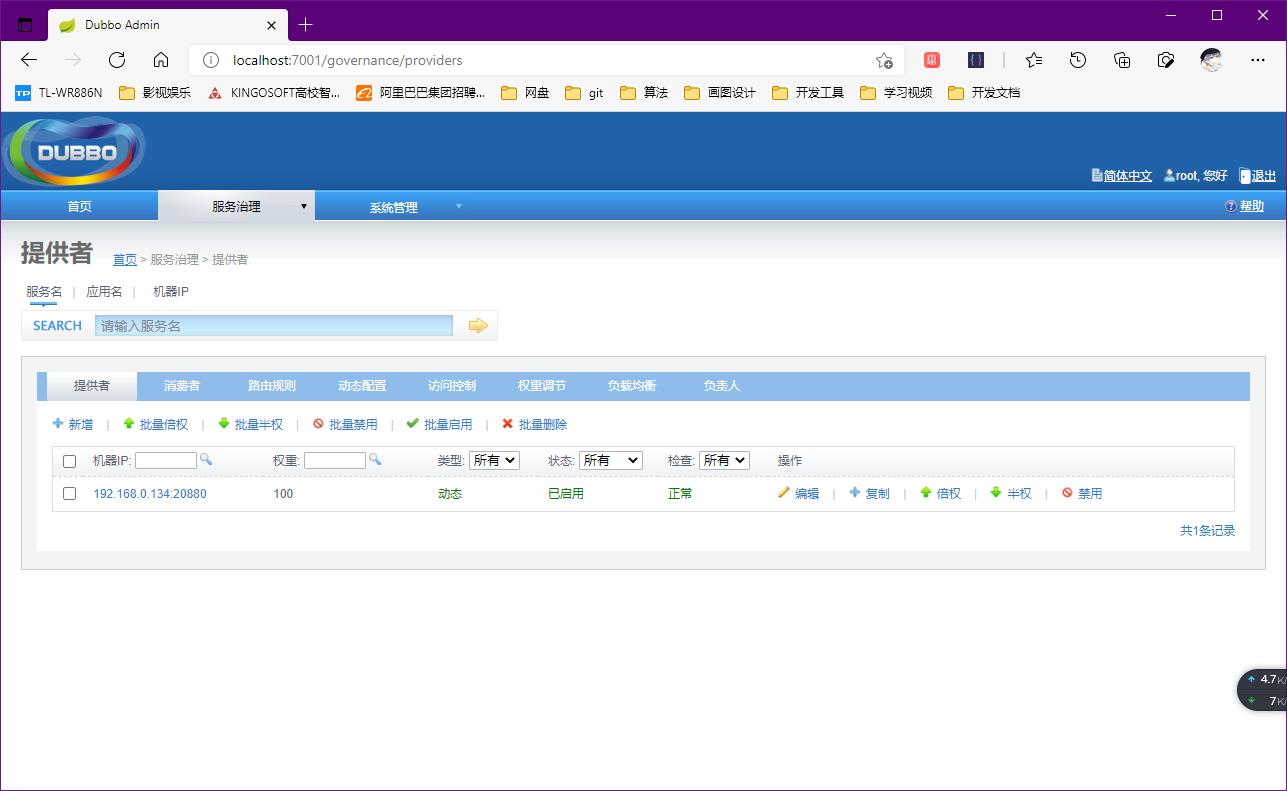The height and width of the screenshot is (791, 1287).
Task: Add page to favorites star icon
Action: 884,60
